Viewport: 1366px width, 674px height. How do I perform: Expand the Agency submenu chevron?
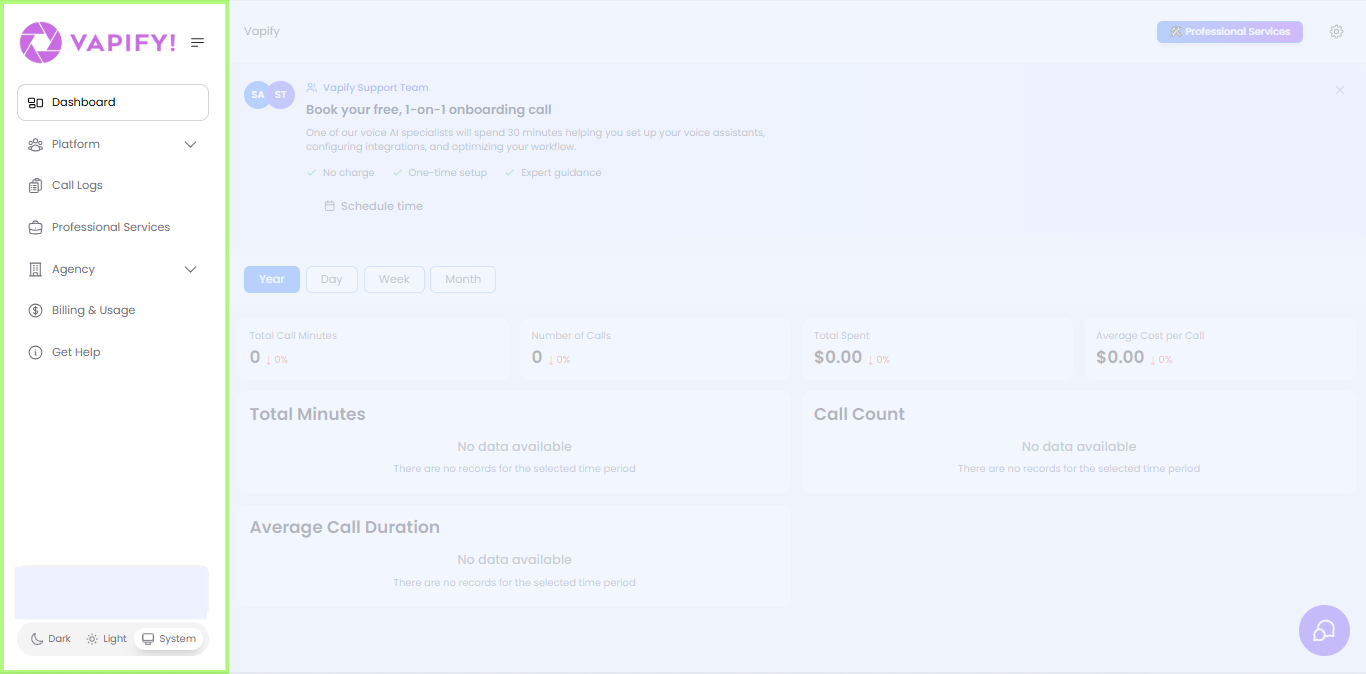point(191,269)
